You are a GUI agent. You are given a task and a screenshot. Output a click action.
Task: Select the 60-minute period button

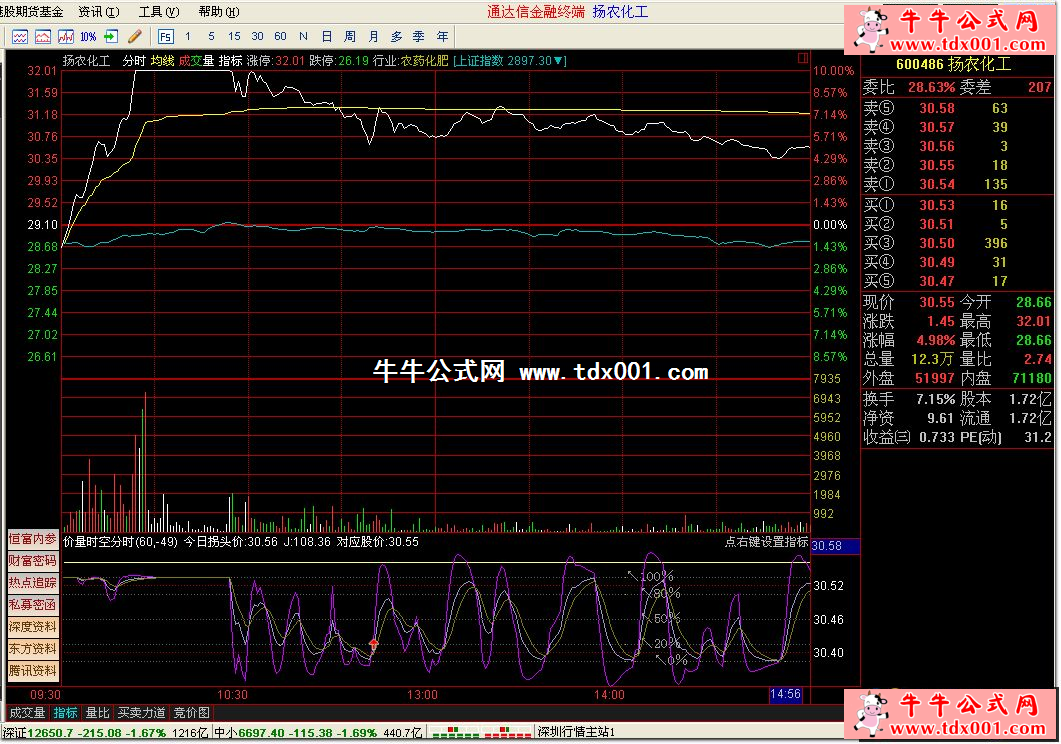coord(280,37)
